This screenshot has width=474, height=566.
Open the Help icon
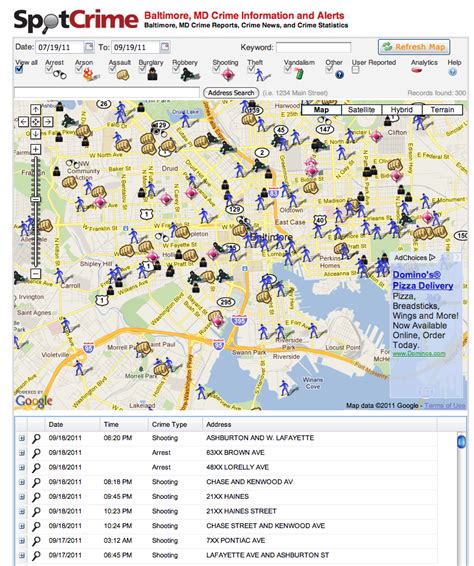click(x=453, y=72)
